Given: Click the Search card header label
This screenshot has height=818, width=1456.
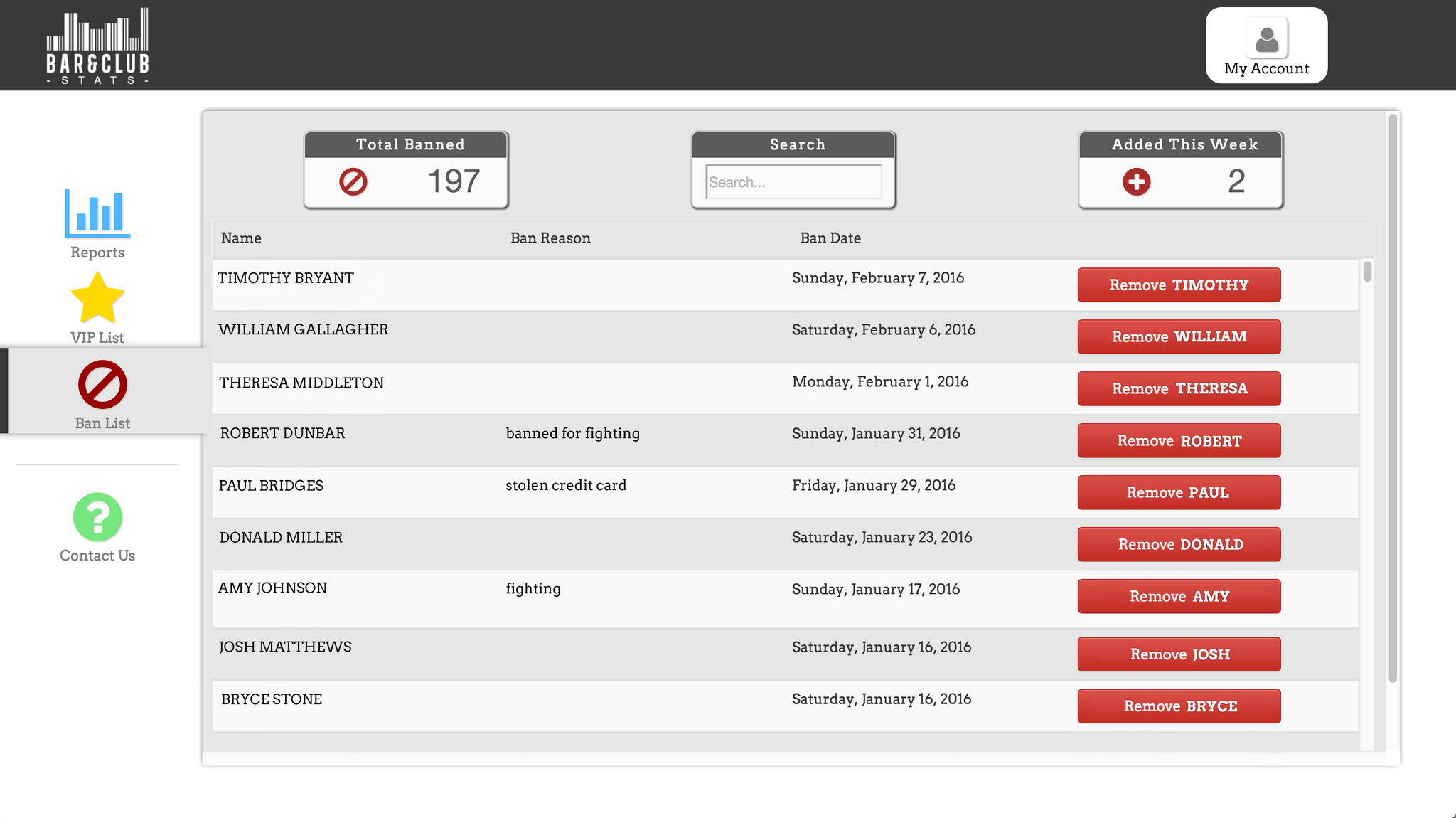Looking at the screenshot, I should point(798,144).
